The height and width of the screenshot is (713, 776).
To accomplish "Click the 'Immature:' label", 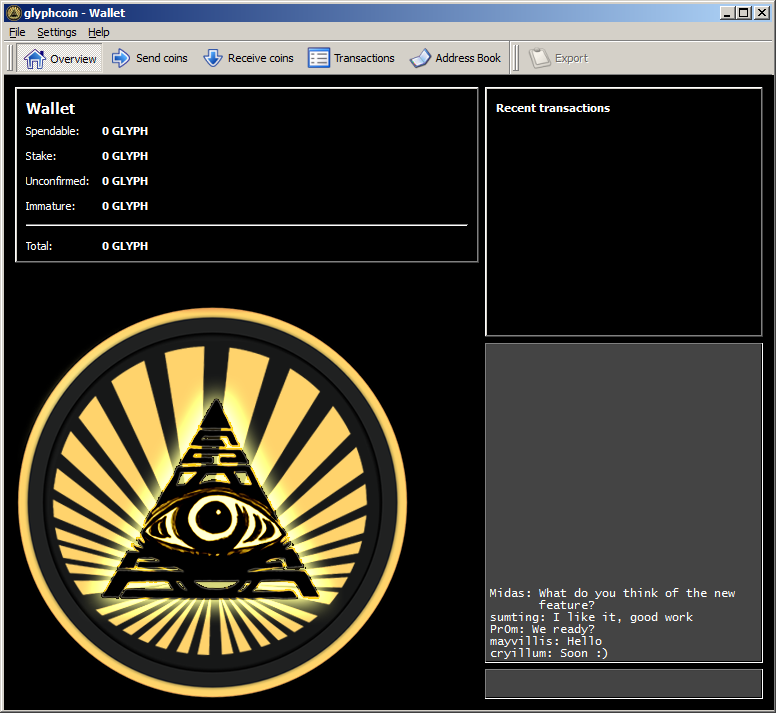I will pos(50,206).
